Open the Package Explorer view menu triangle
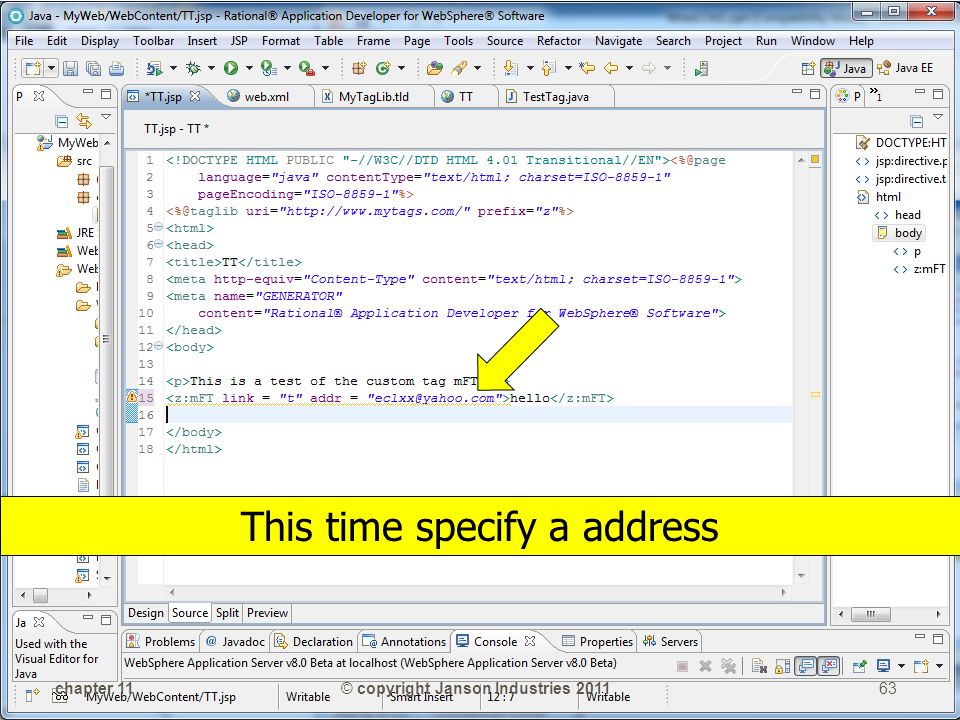 [x=106, y=116]
